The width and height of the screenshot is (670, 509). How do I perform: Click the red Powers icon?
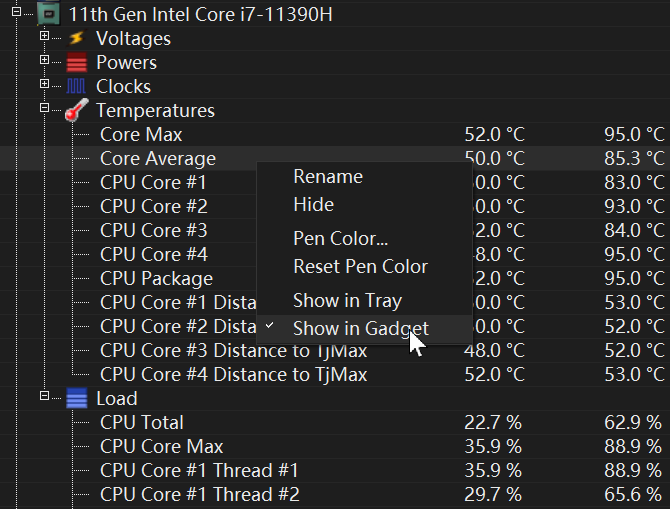point(76,62)
